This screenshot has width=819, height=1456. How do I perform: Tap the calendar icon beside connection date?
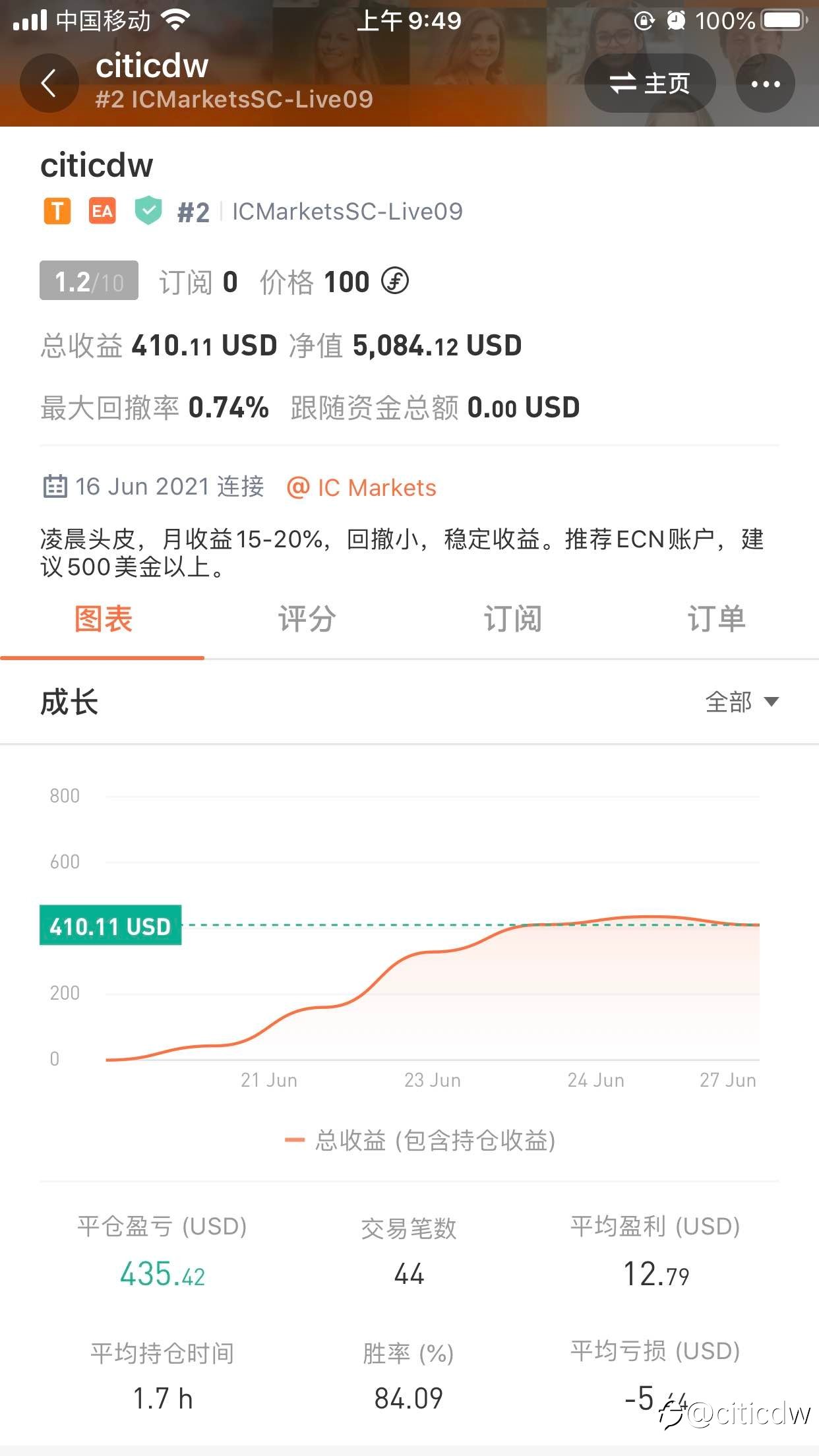[x=55, y=487]
